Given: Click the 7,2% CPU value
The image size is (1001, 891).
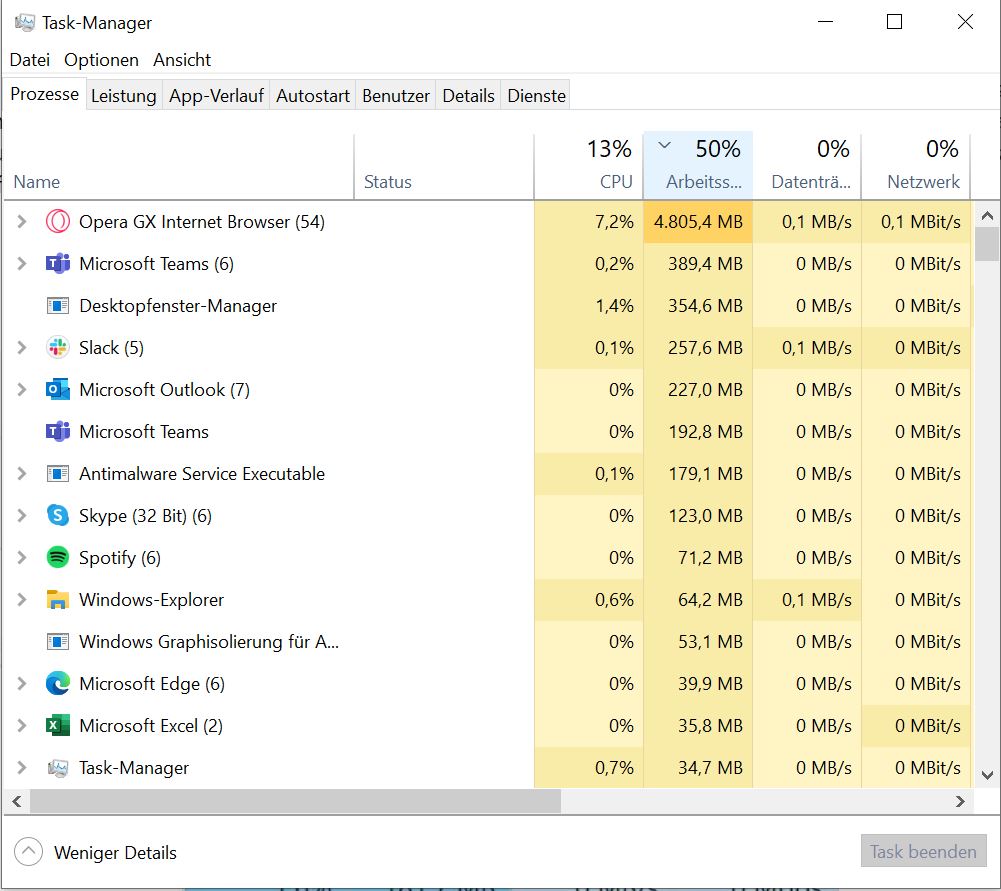Looking at the screenshot, I should coord(614,222).
